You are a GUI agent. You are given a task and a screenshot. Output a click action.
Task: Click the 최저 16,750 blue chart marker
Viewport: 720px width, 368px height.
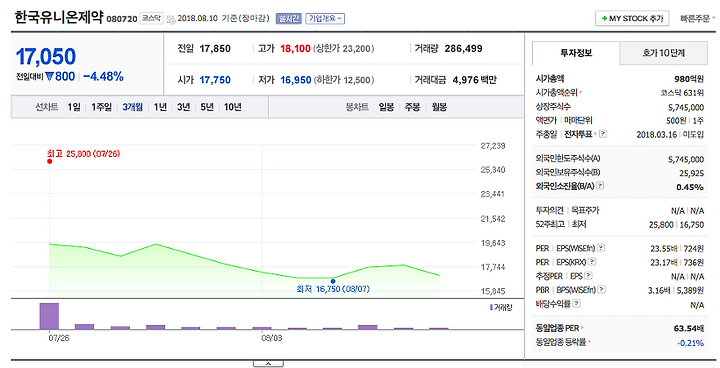point(333,281)
